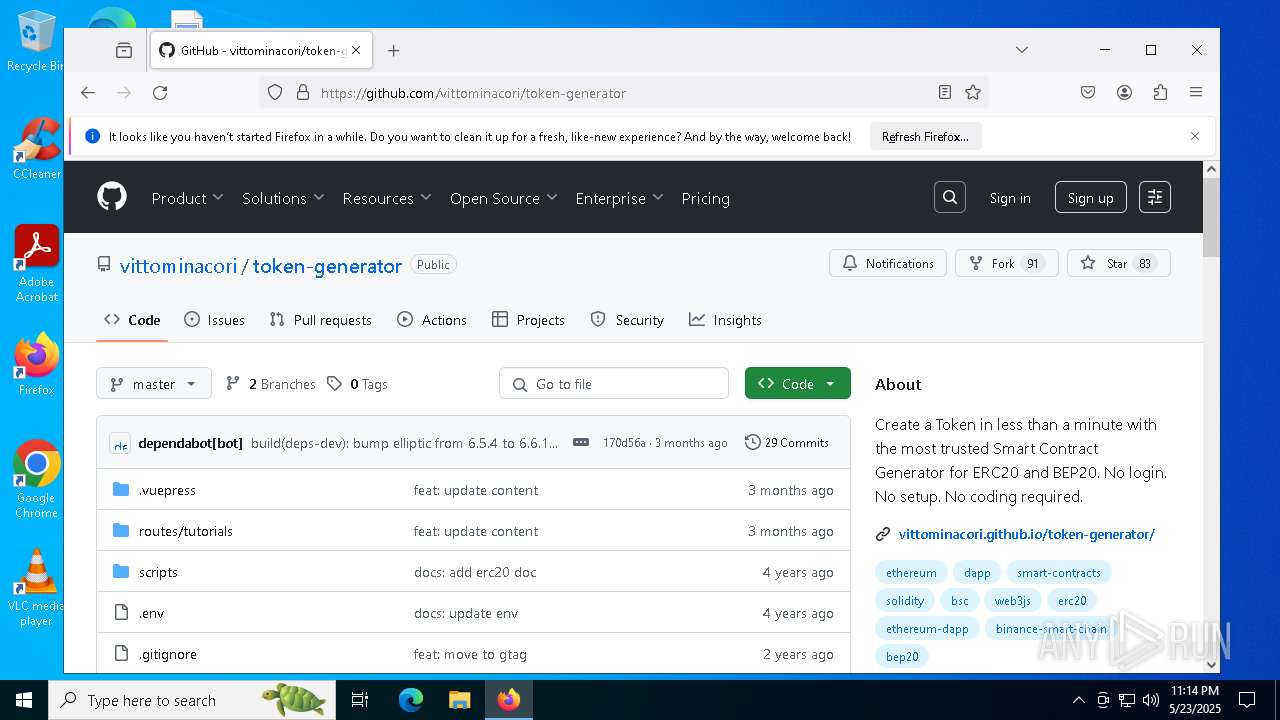Screen dimensions: 1280x720
Task: View 2 Branches link
Action: tap(271, 384)
